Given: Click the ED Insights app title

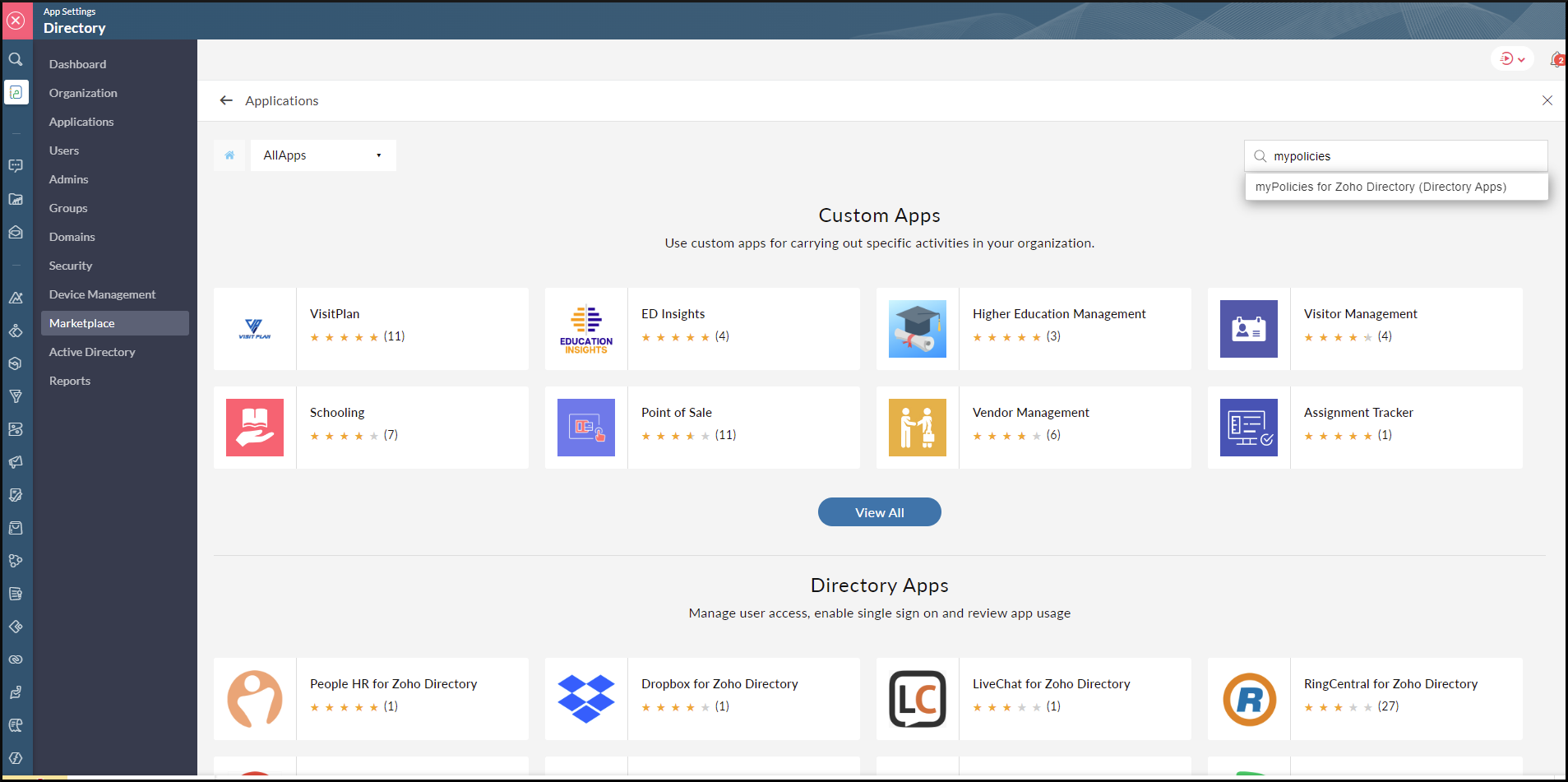Looking at the screenshot, I should pyautogui.click(x=673, y=314).
